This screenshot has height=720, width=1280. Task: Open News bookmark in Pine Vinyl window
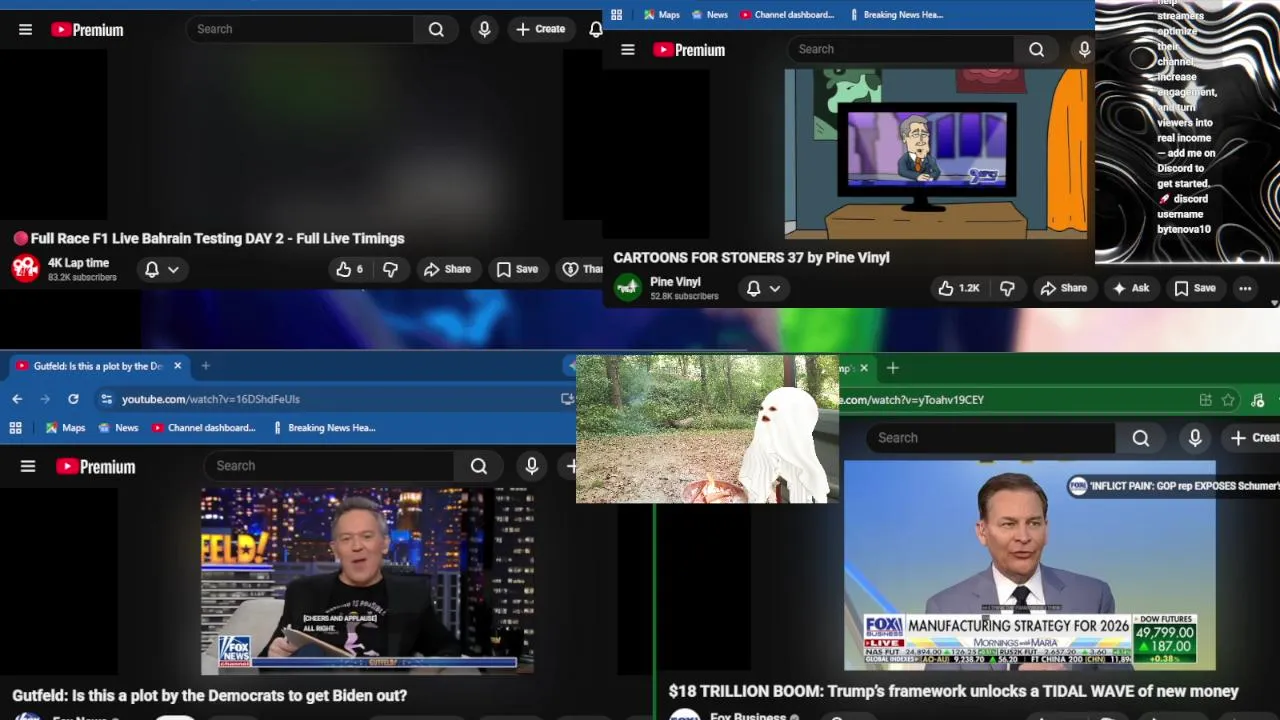pos(709,15)
